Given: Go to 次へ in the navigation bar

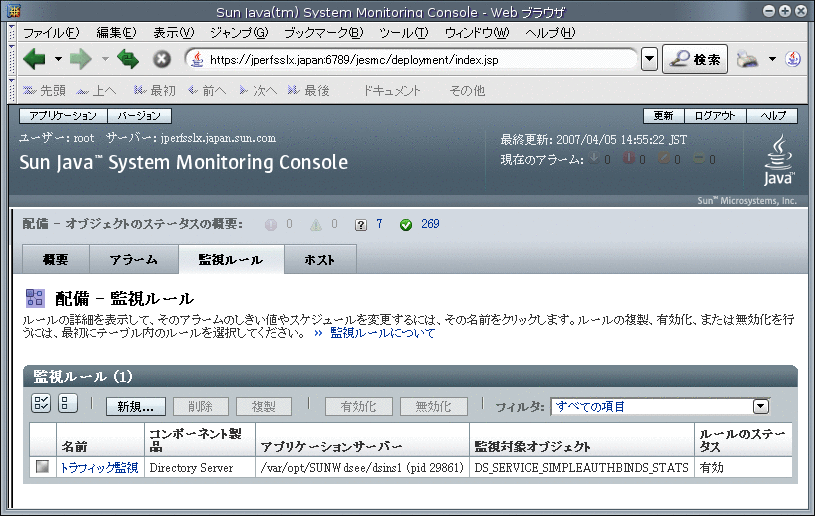Looking at the screenshot, I should point(258,90).
